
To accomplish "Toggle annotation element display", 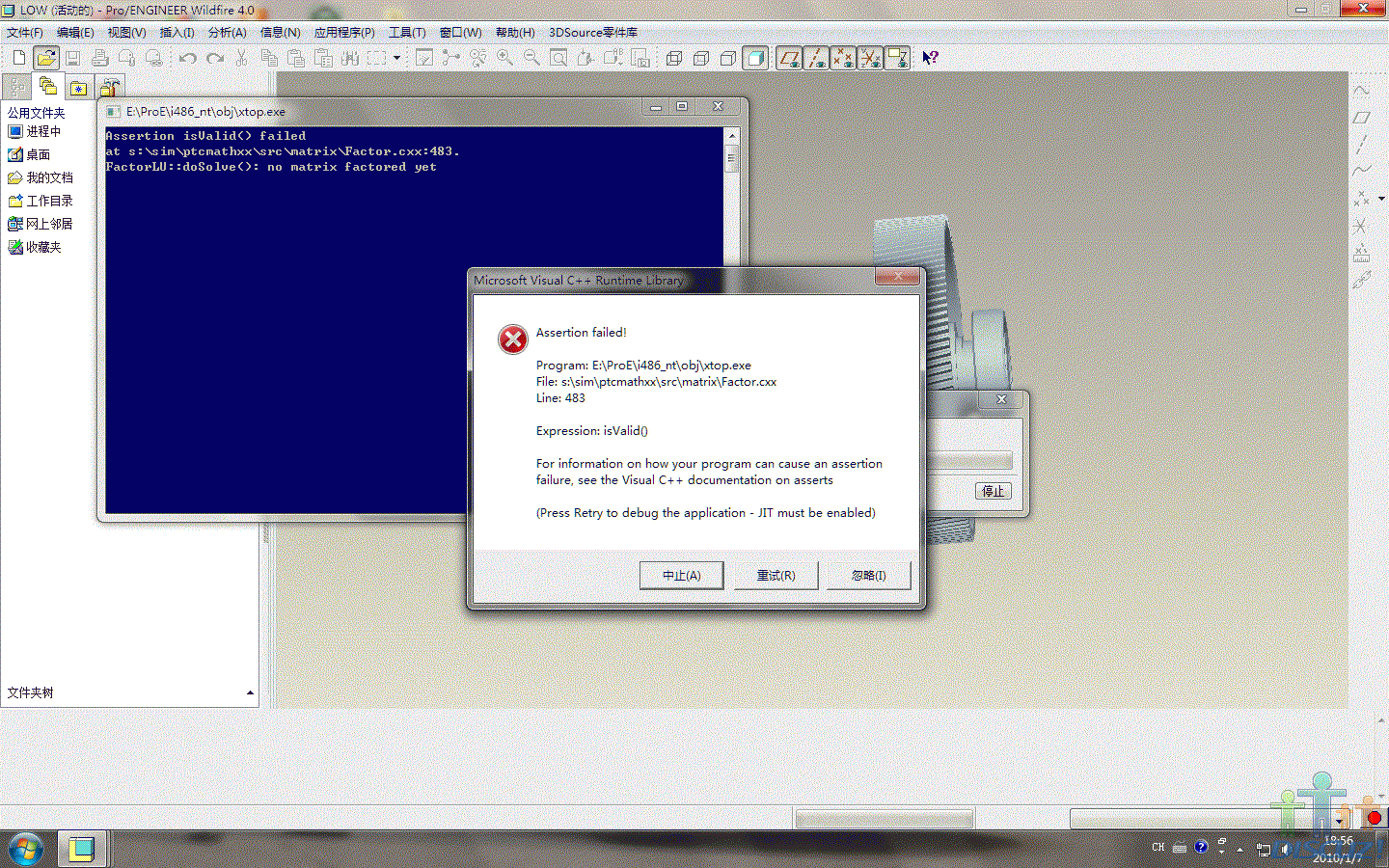I will tap(897, 58).
